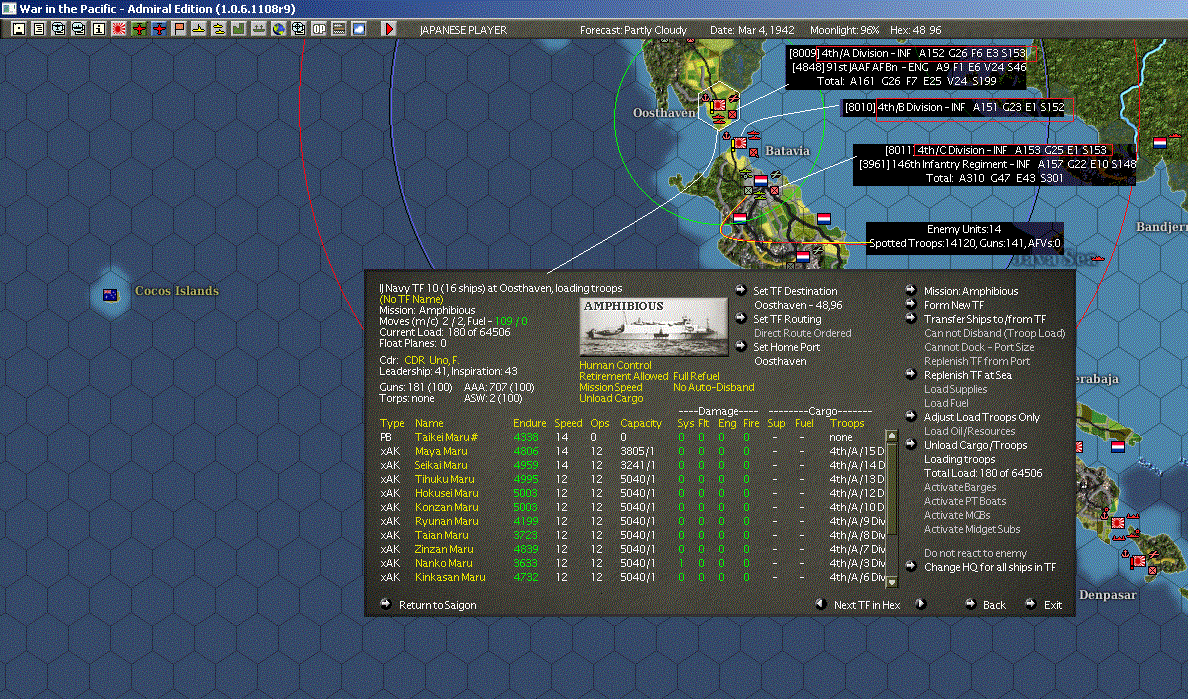Viewport: 1188px width, 699px height.
Task: Select ship Kinkasan Maru in list
Action: 450,577
